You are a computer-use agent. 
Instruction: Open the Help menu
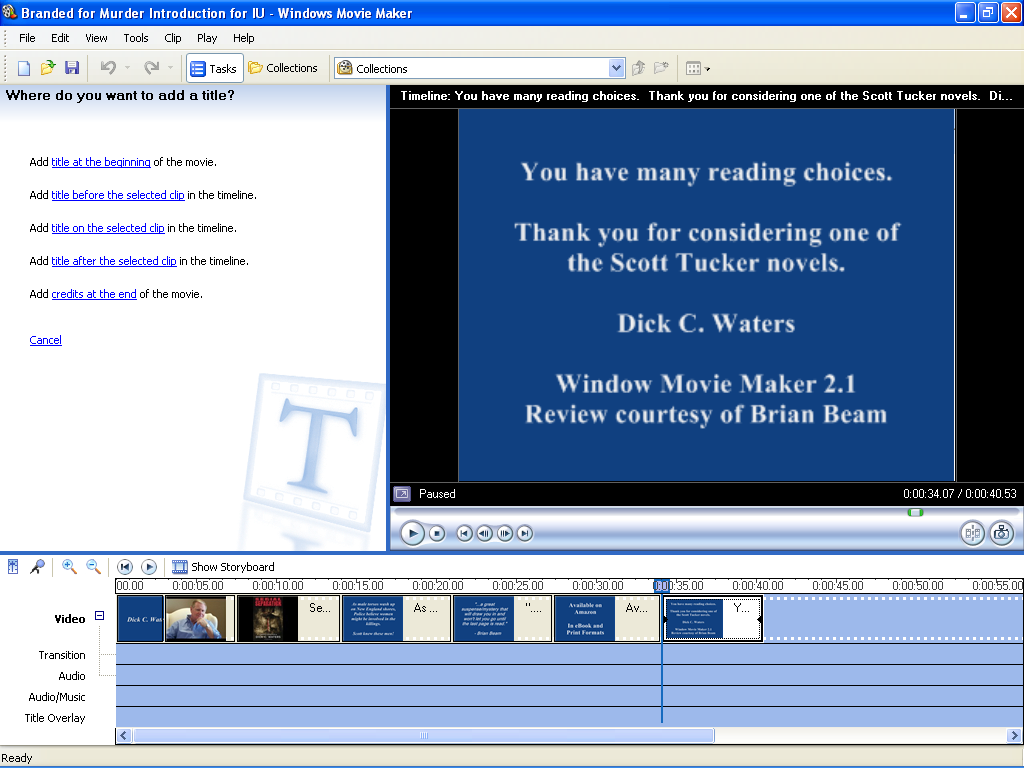click(x=244, y=38)
